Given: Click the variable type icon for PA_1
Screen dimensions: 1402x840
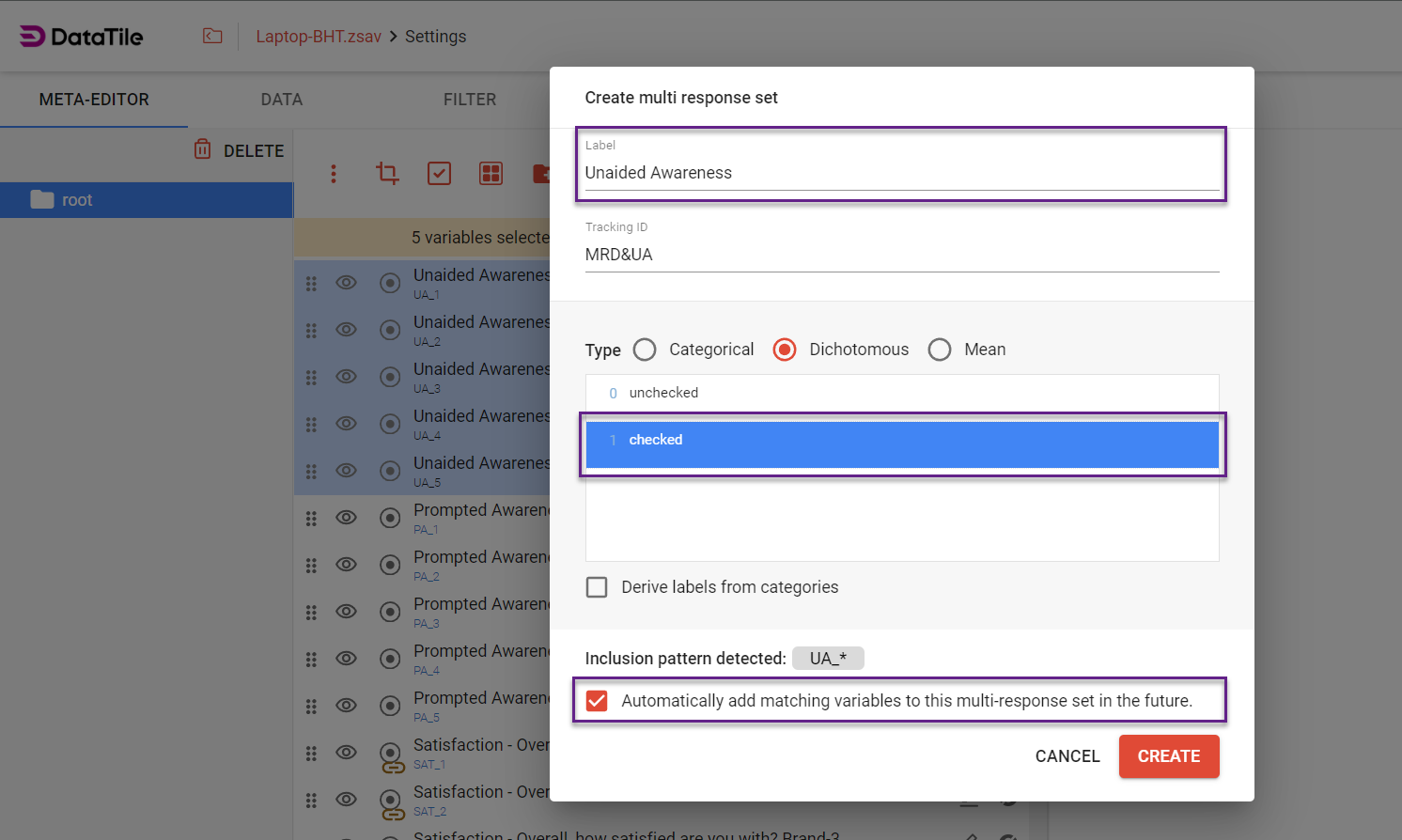Looking at the screenshot, I should point(390,518).
